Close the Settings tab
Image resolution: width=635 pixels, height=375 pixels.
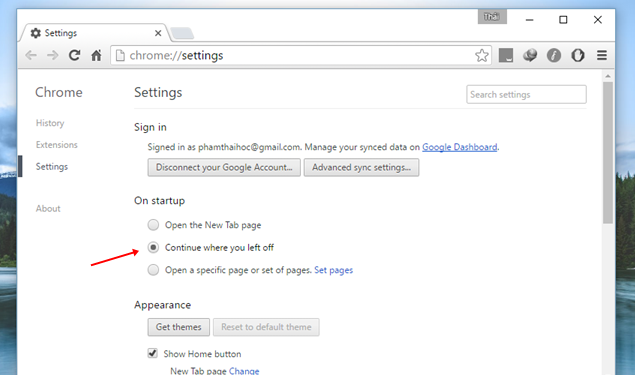(158, 33)
